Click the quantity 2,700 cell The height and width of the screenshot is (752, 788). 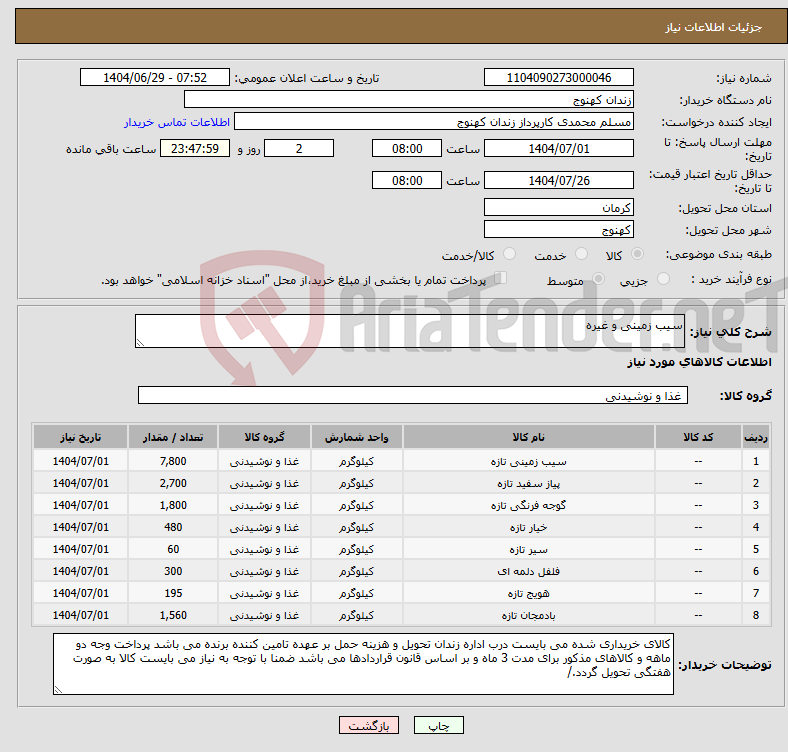(173, 483)
